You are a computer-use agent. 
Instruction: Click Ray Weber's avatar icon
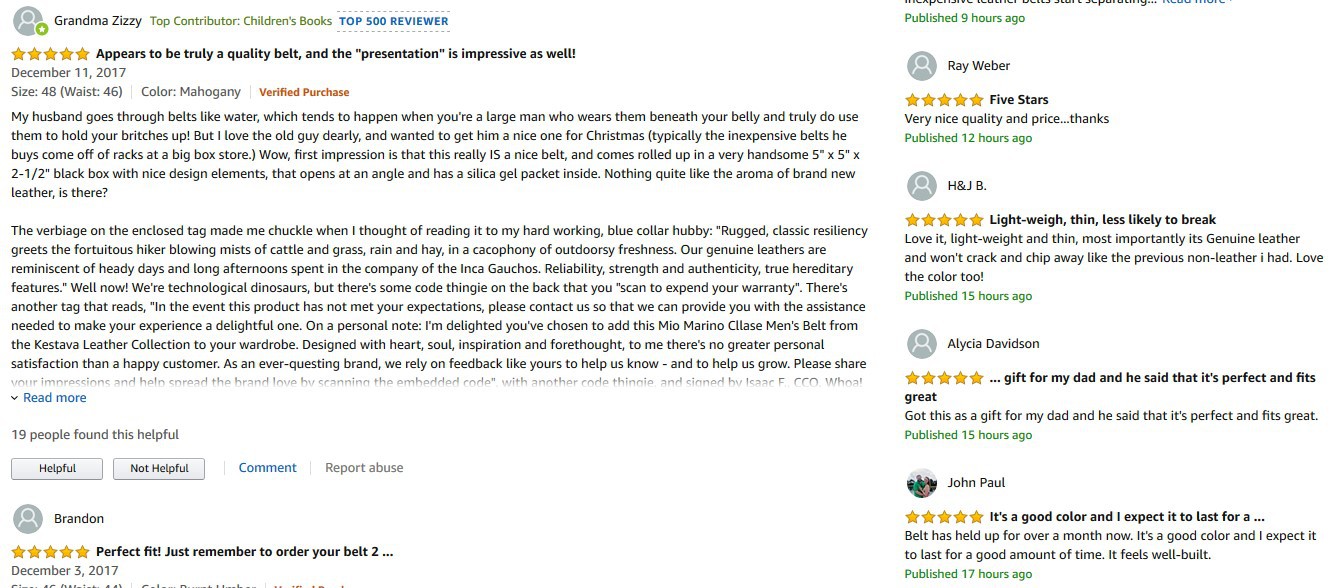(921, 66)
